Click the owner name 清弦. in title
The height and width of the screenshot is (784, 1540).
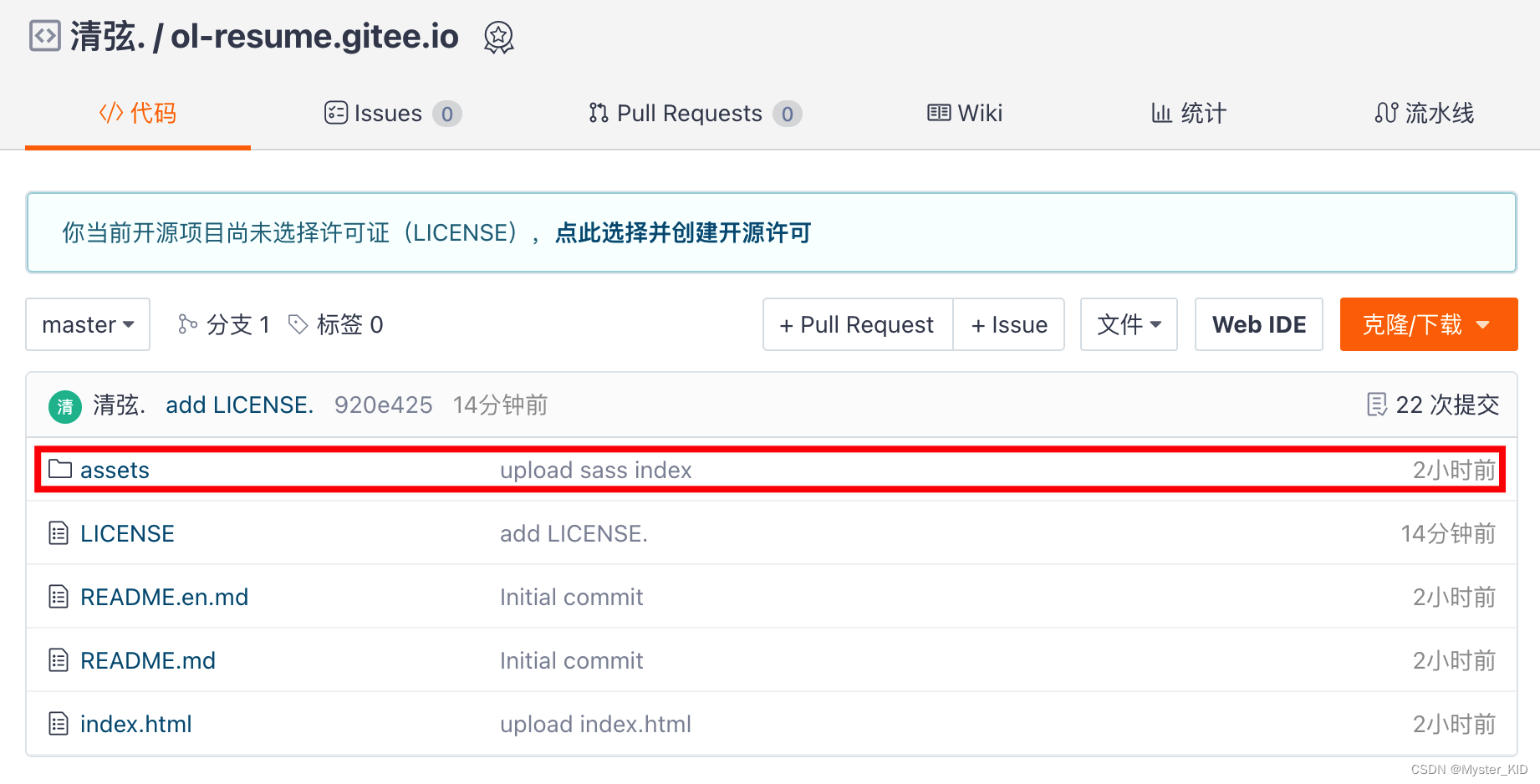coord(108,37)
